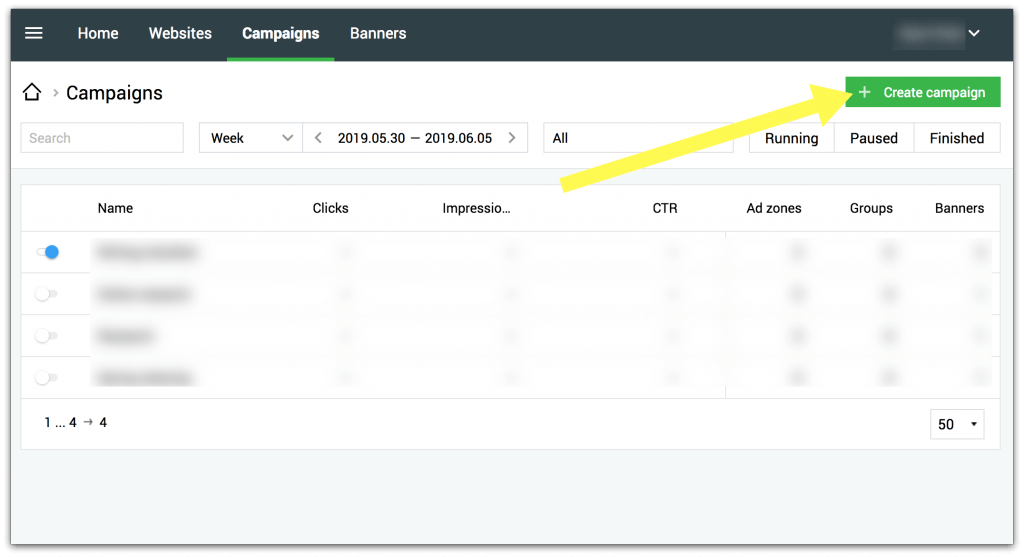Viewport: 1024px width, 557px height.
Task: Go to the Home tab
Action: click(98, 33)
